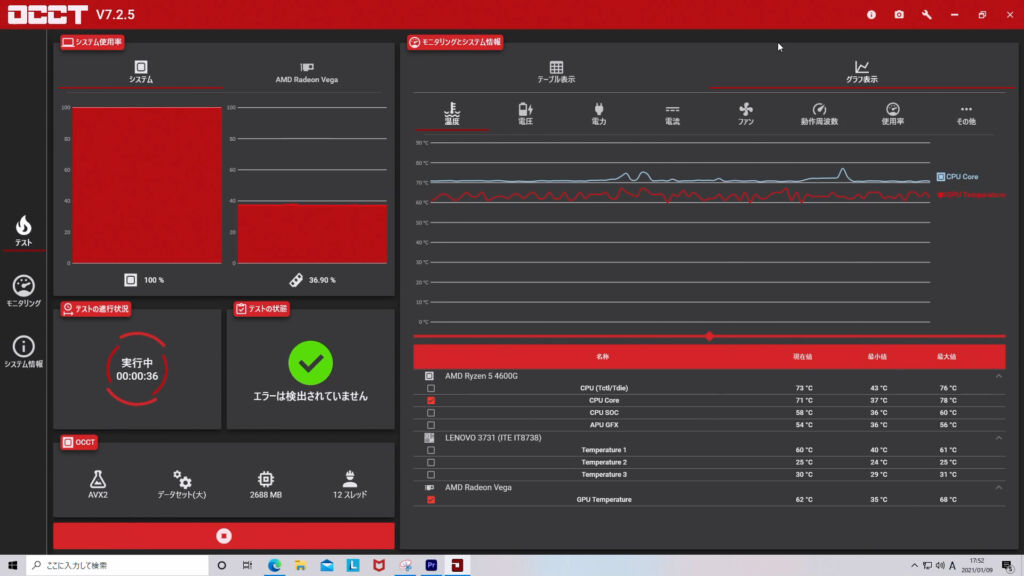1024x576 pixels.
Task: Click the 2688 MB memory chip icon
Action: coord(266,479)
